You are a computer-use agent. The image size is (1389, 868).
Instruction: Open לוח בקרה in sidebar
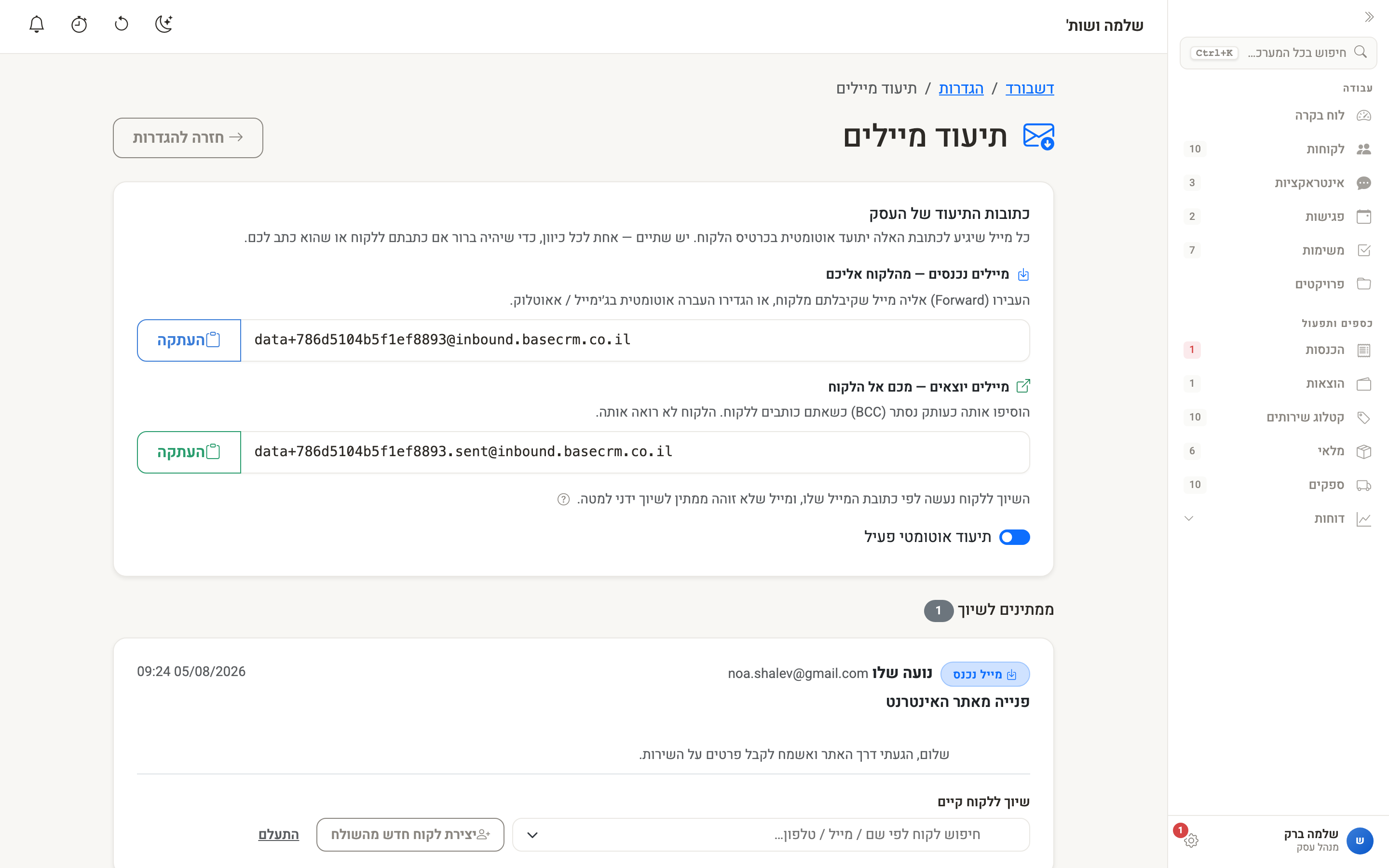[x=1278, y=115]
